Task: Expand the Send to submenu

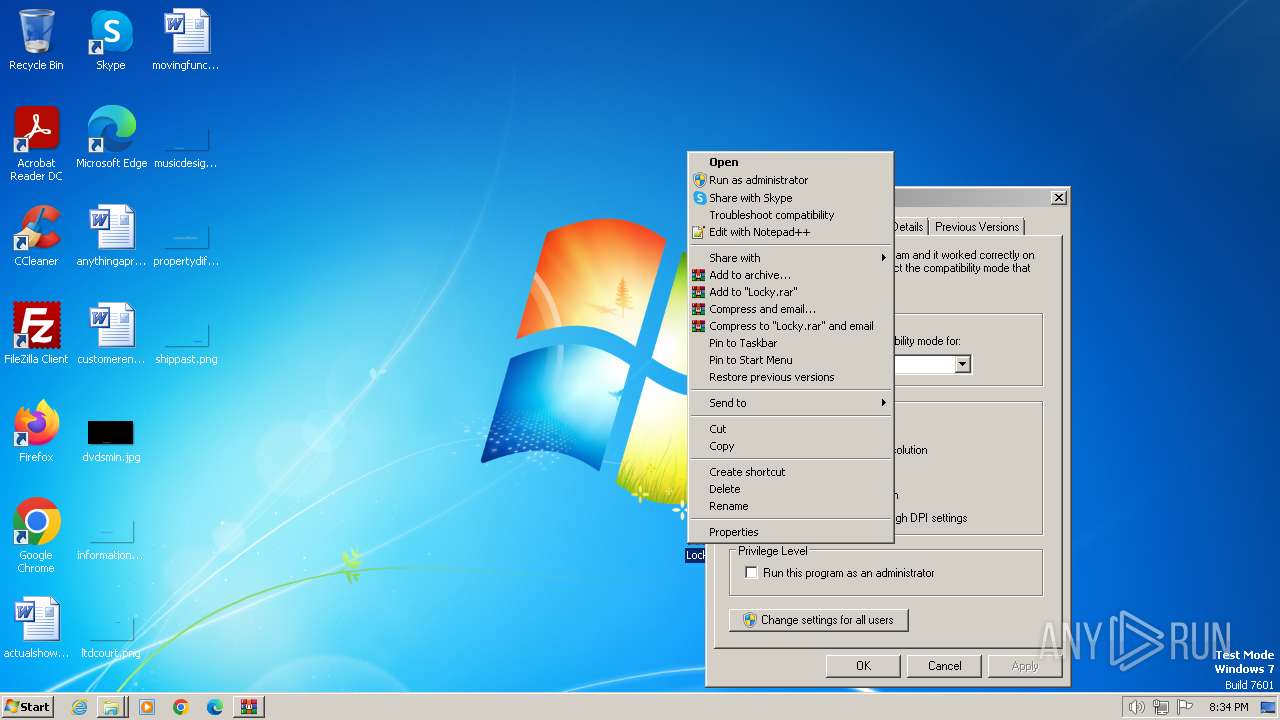Action: point(790,403)
